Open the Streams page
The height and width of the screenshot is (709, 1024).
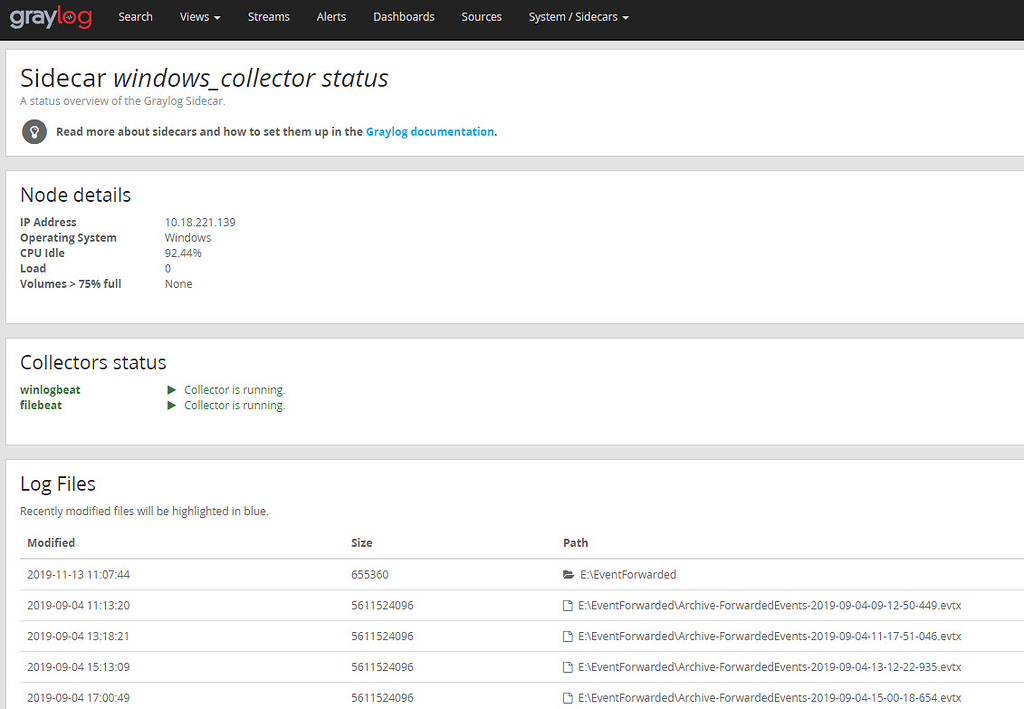click(x=268, y=16)
